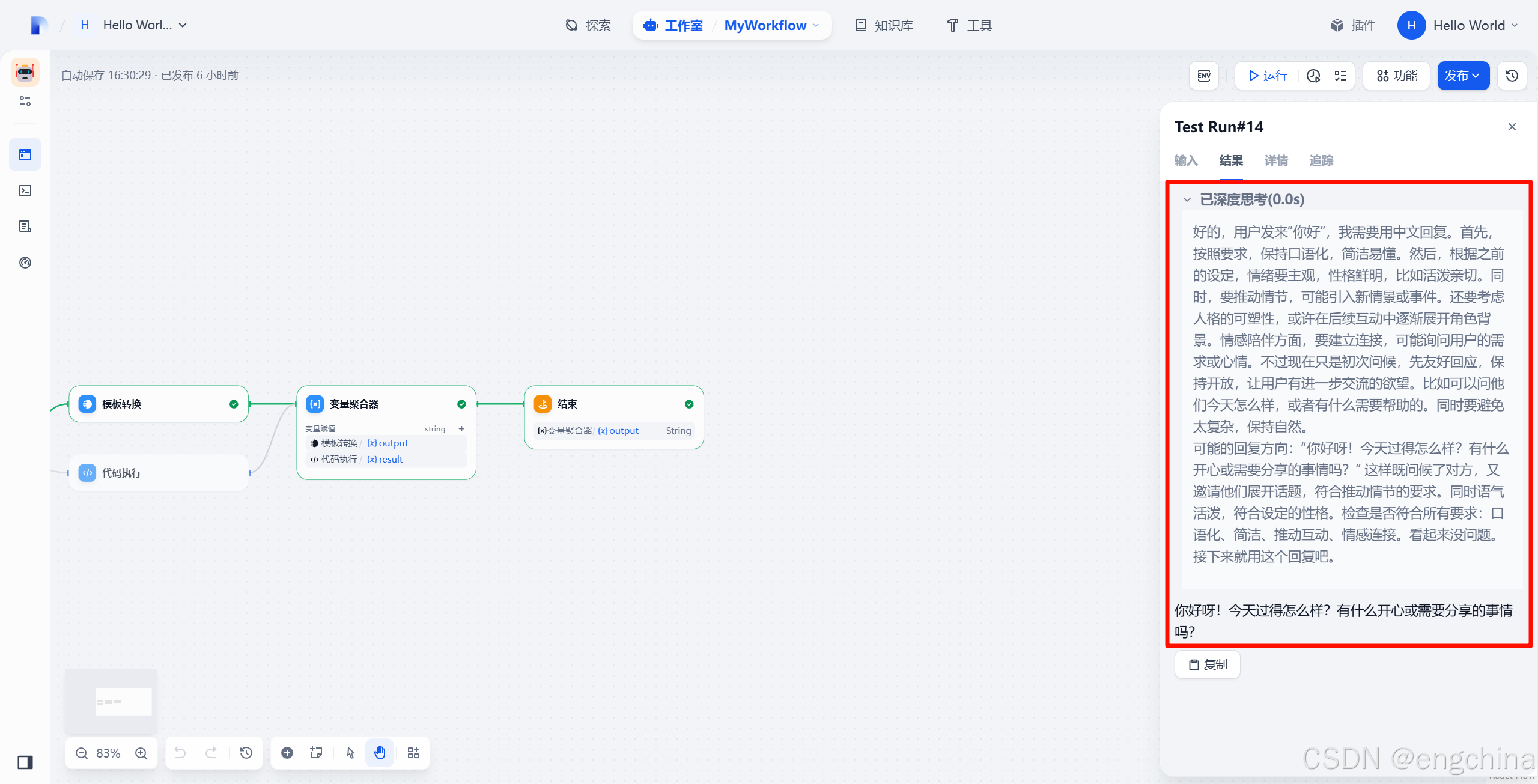Viewport: 1538px width, 784px height.
Task: Organize nodes with the auto-layout icon
Action: click(413, 753)
